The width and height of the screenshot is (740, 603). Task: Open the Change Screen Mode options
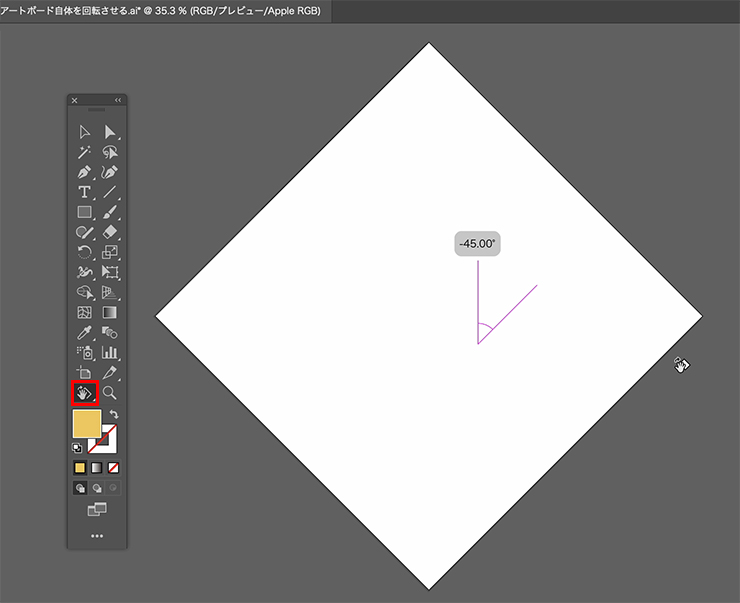click(97, 510)
